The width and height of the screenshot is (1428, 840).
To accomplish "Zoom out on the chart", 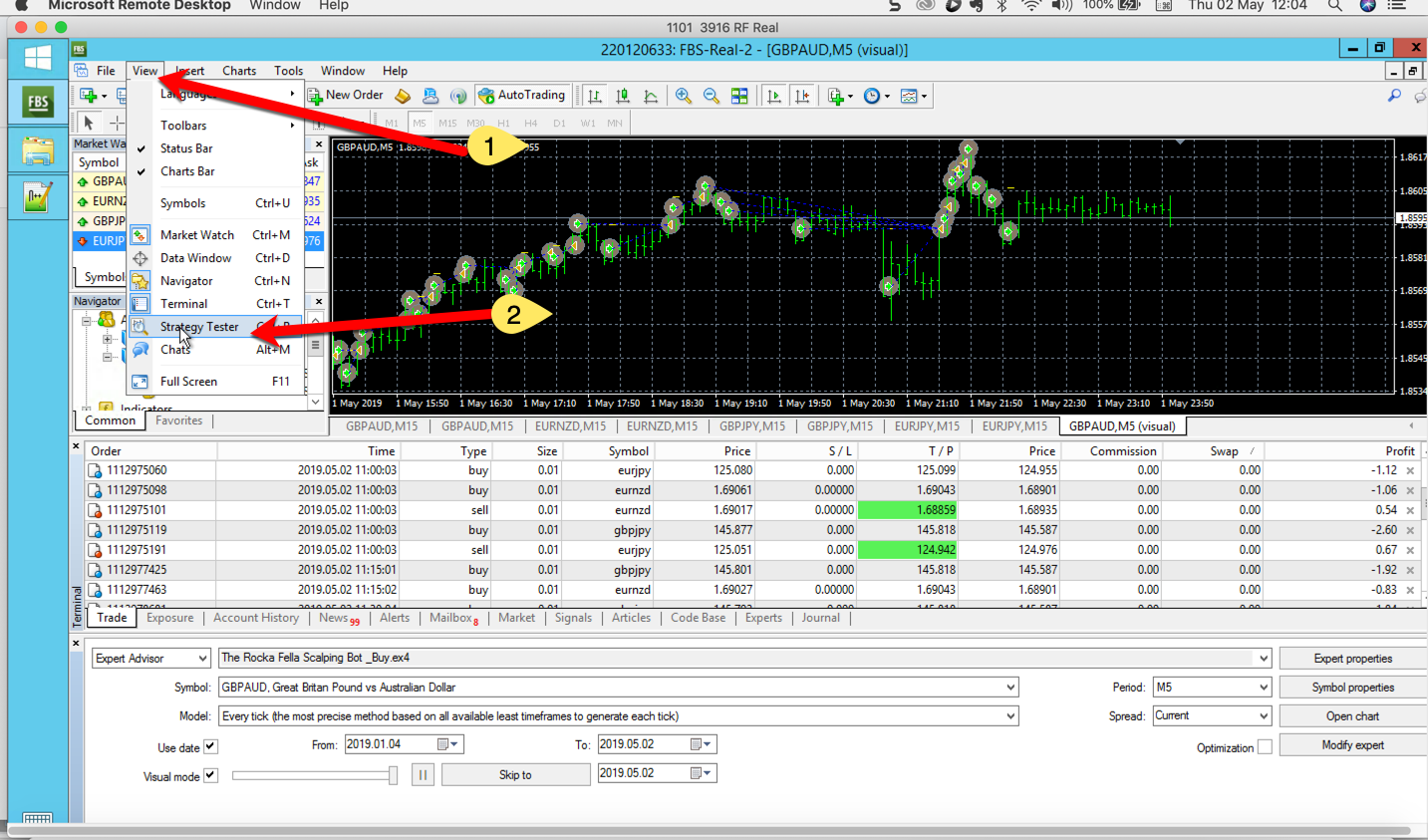I will point(712,96).
